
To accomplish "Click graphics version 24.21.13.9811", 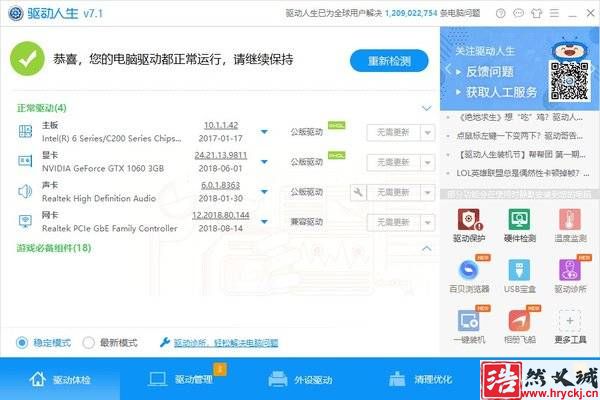I will (221, 155).
